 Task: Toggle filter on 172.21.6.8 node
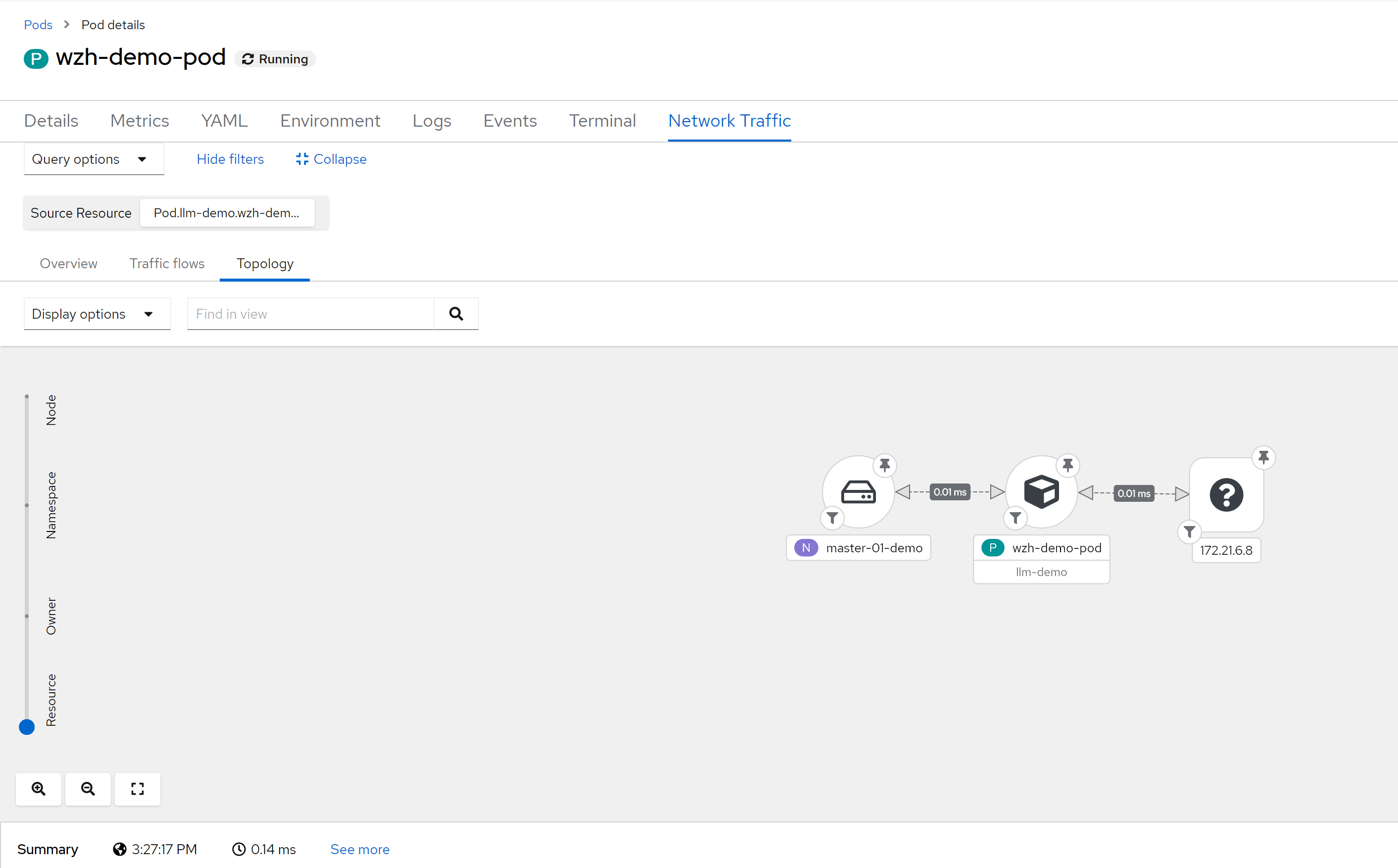1189,532
